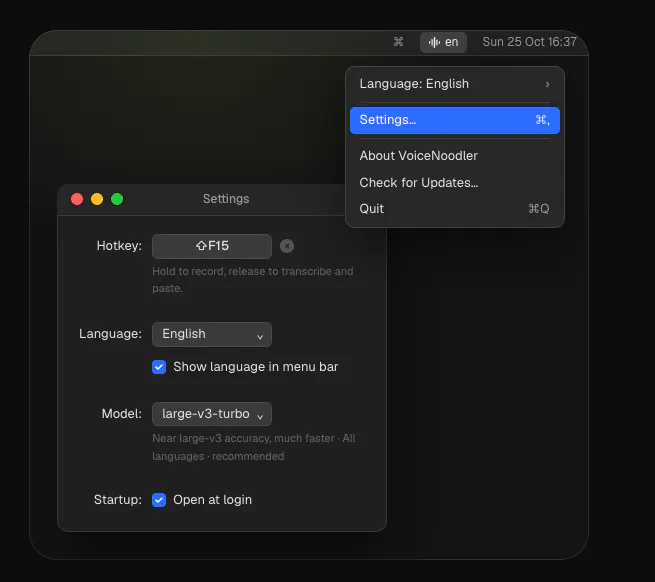Click the command symbol menu bar icon

[399, 42]
